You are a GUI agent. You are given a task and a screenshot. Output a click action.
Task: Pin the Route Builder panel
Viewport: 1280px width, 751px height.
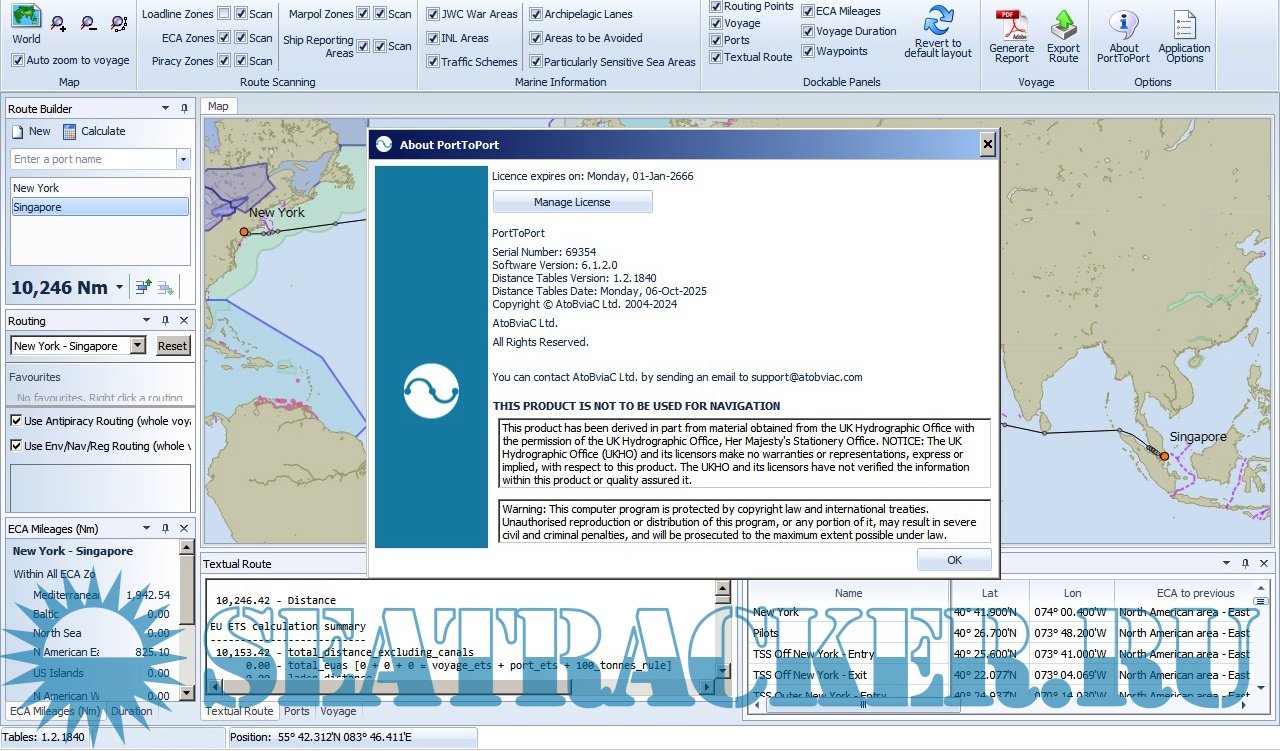pyautogui.click(x=184, y=108)
